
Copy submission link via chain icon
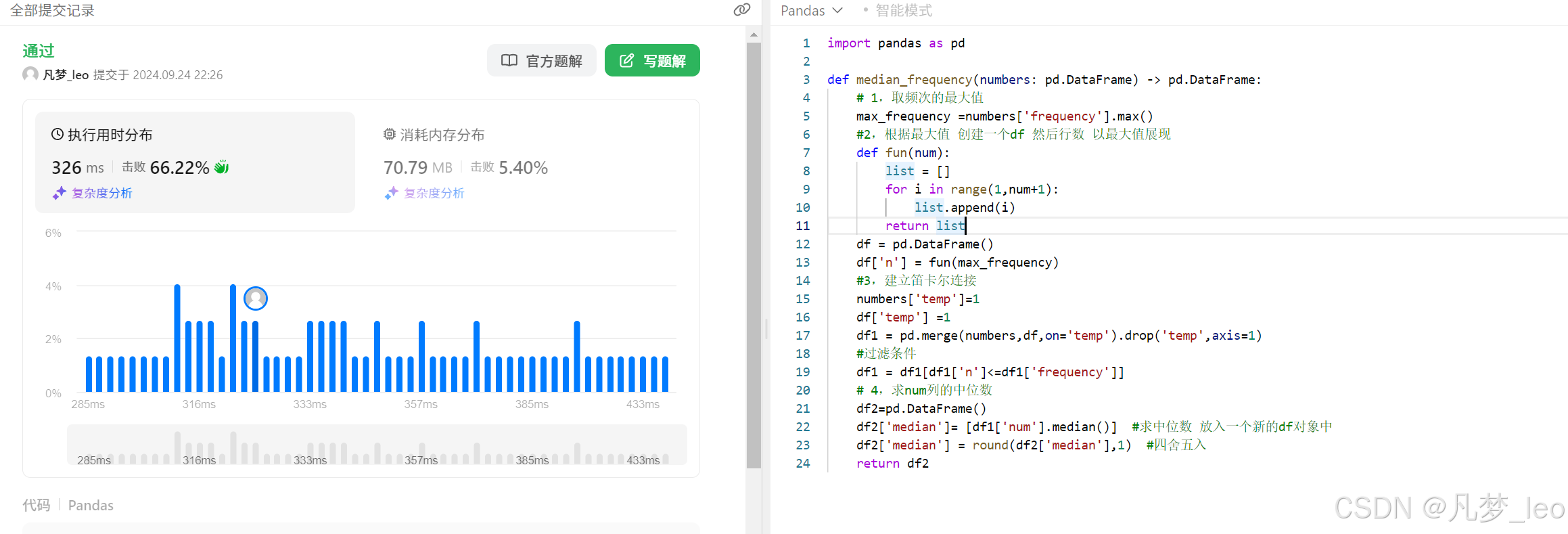742,9
